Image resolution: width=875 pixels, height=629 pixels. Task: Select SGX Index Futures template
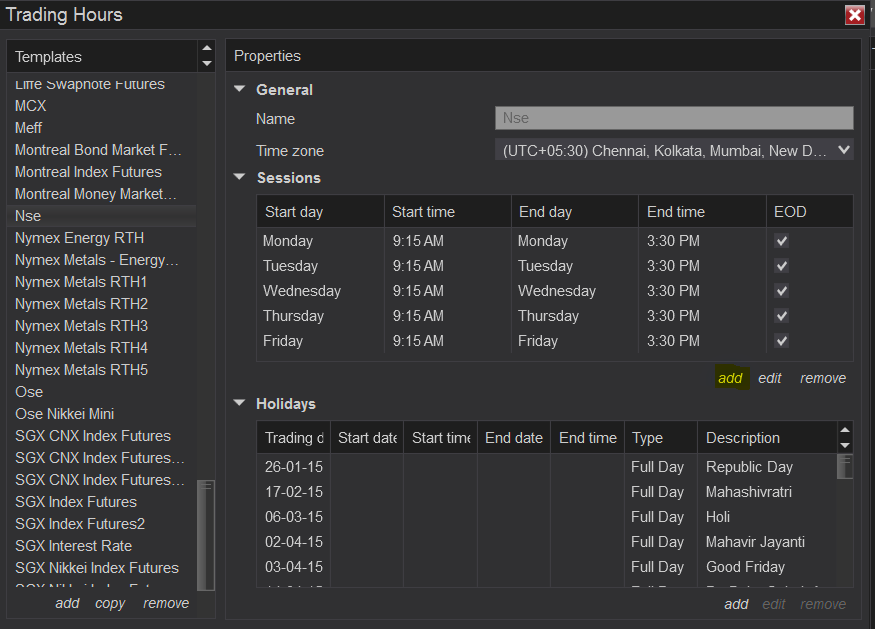click(x=102, y=502)
